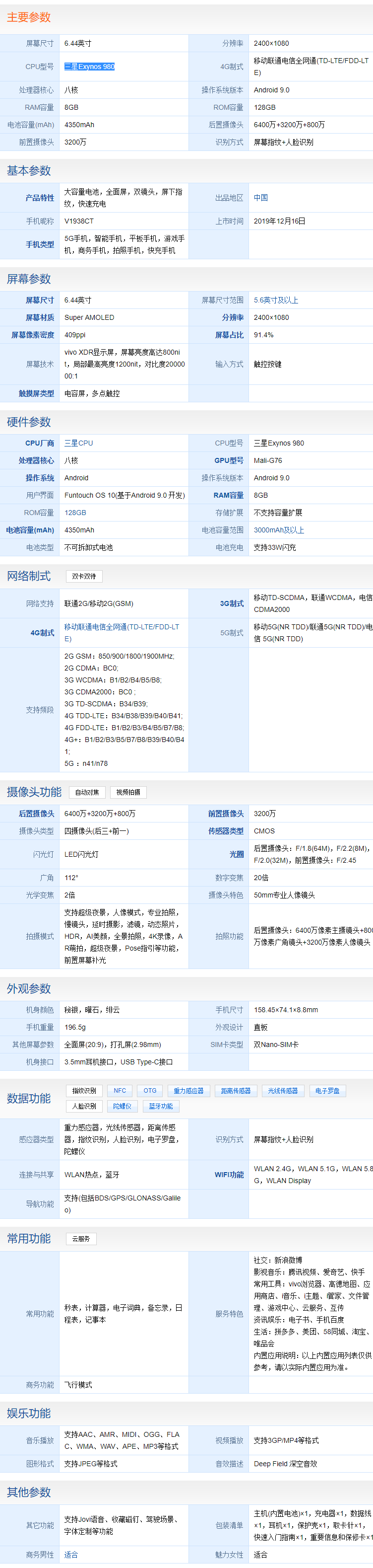This screenshot has height=1568, width=373.
Task: Click the 中国 origin value
Action: pos(260,198)
